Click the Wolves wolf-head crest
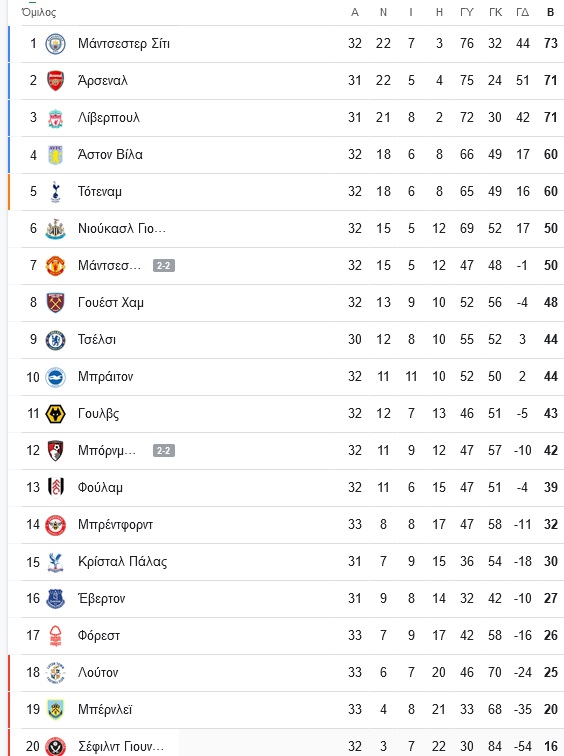The image size is (564, 756). [x=55, y=414]
